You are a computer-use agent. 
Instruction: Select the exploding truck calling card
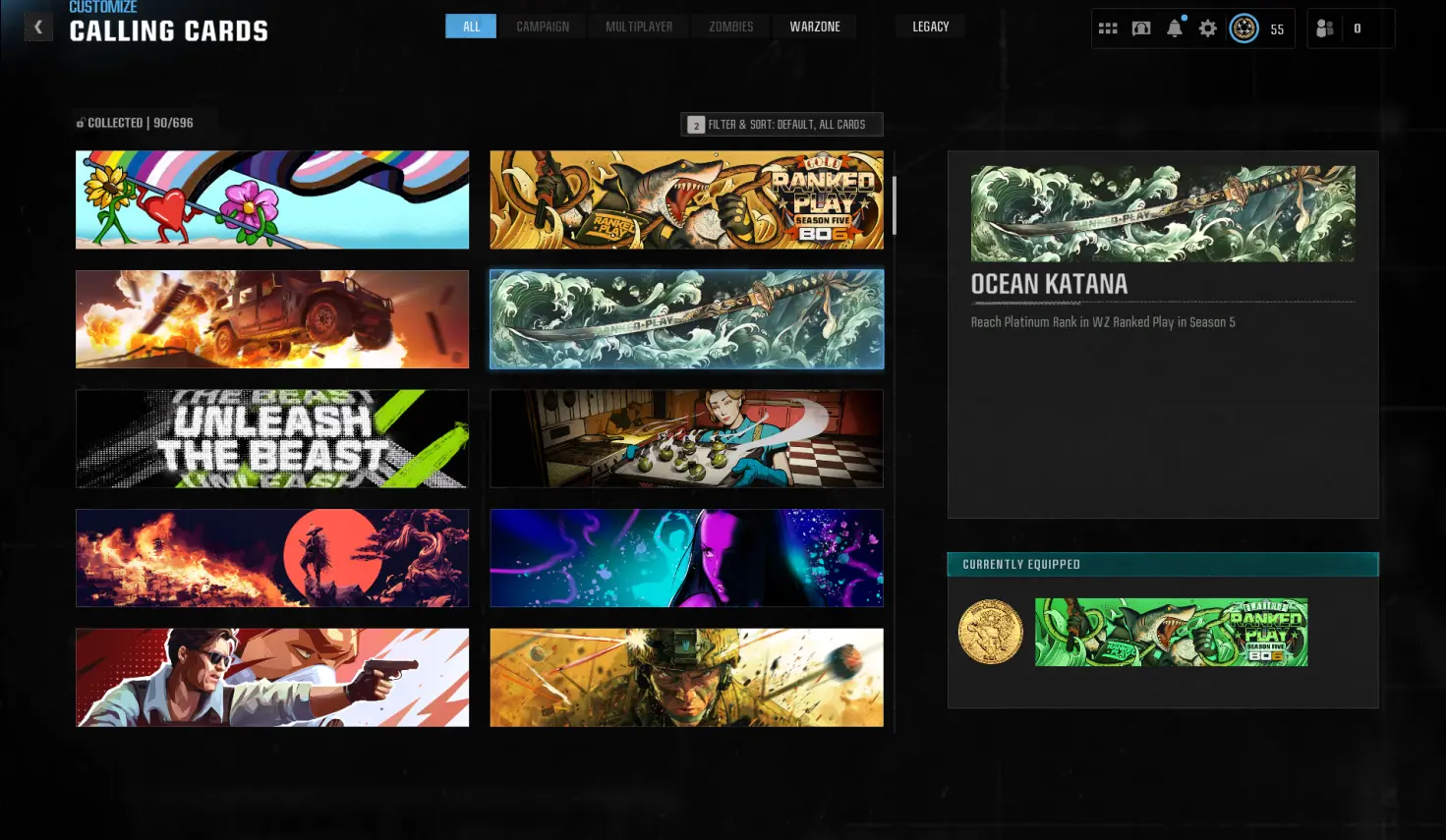click(272, 319)
